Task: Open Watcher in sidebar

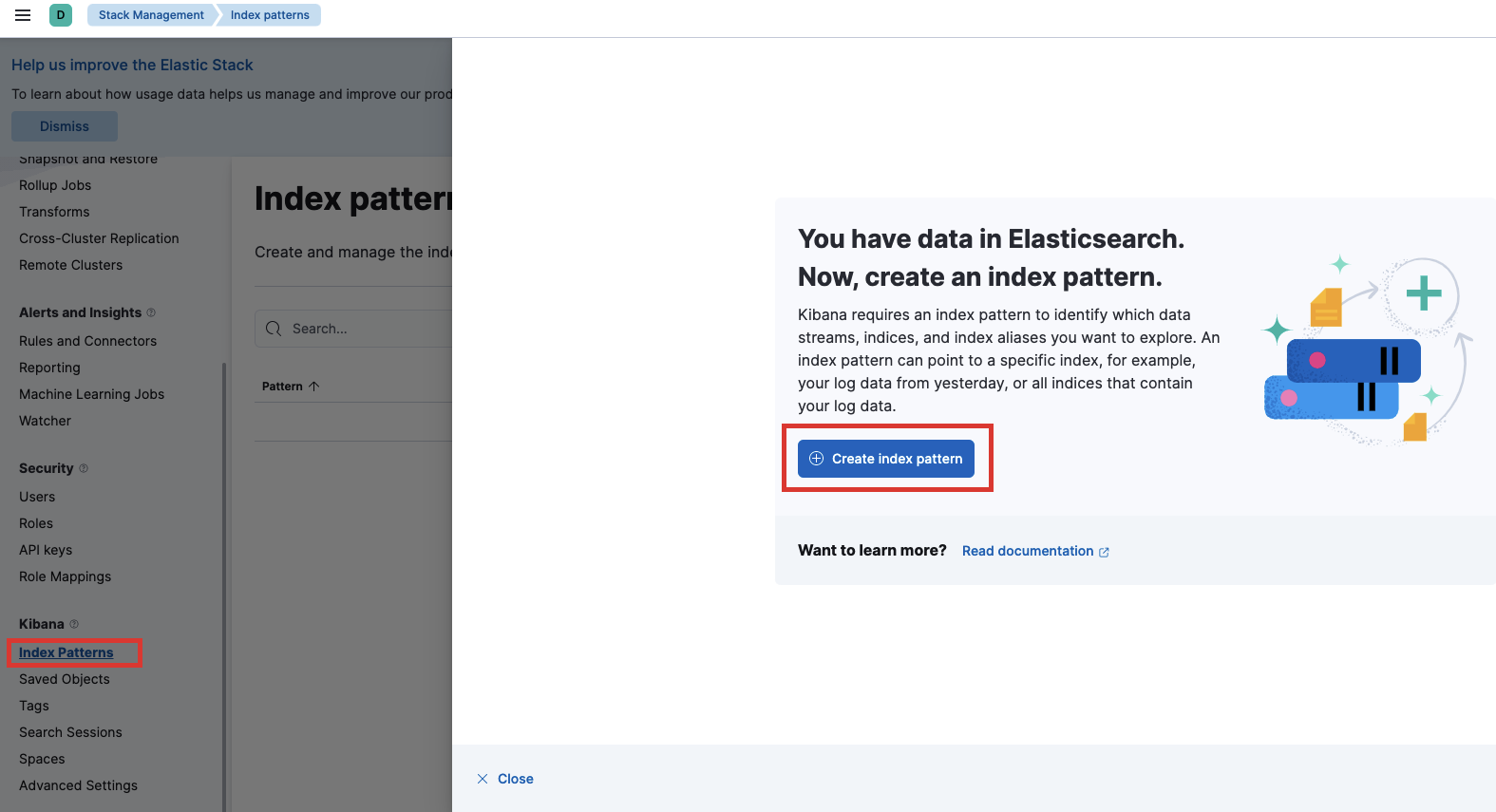Action: 45,421
